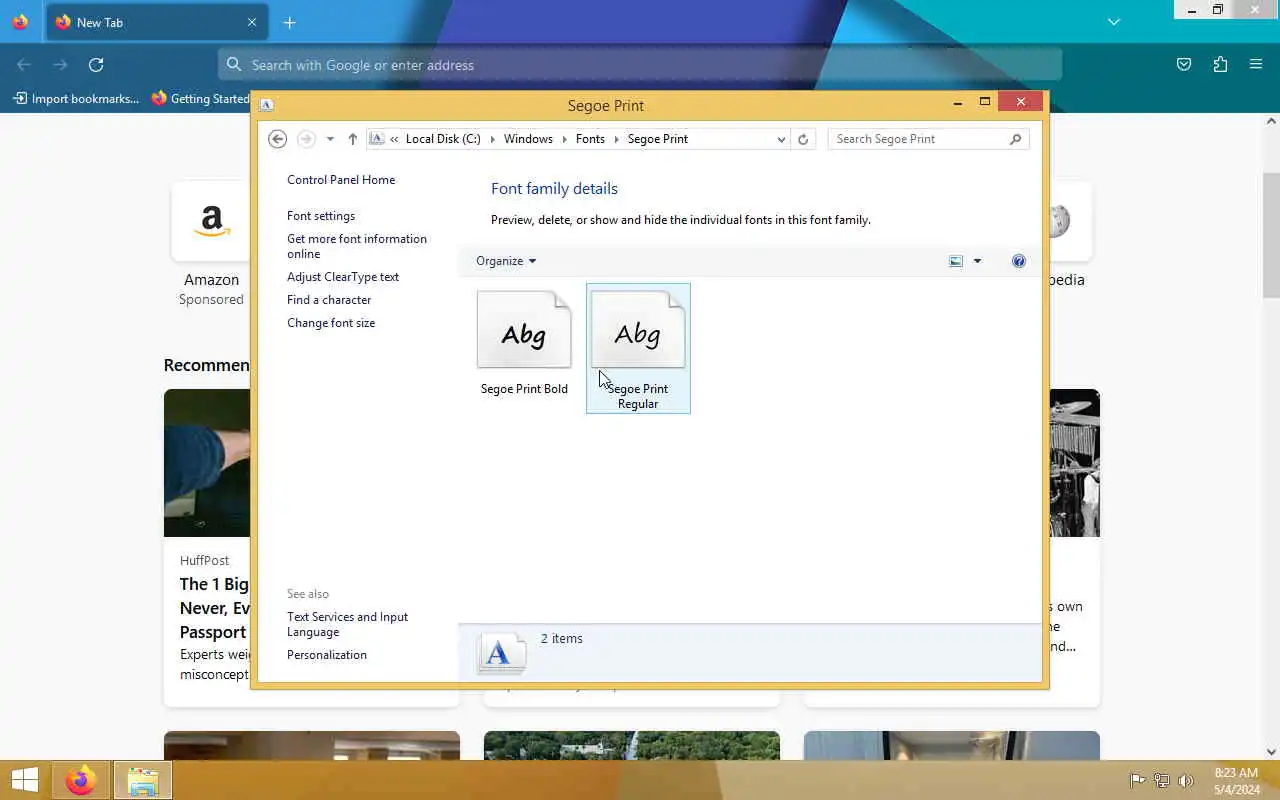Click "2 items" in the details pane

[x=562, y=638]
